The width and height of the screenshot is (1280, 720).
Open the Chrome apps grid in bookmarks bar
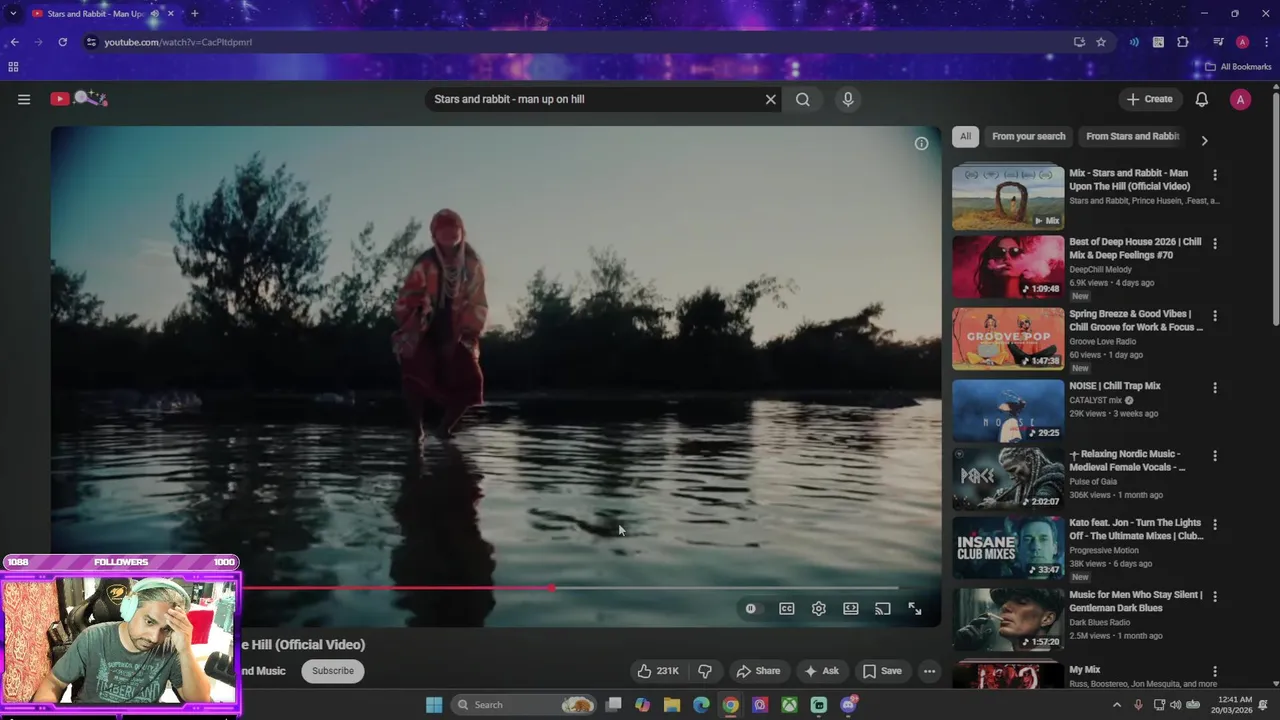[x=13, y=67]
